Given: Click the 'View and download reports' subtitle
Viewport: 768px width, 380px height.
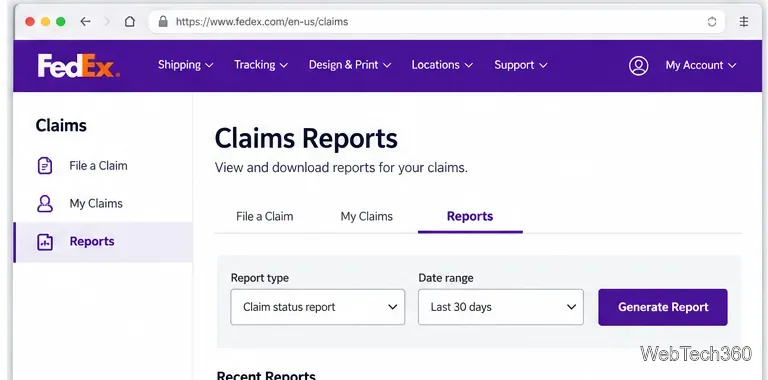Looking at the screenshot, I should 341,167.
